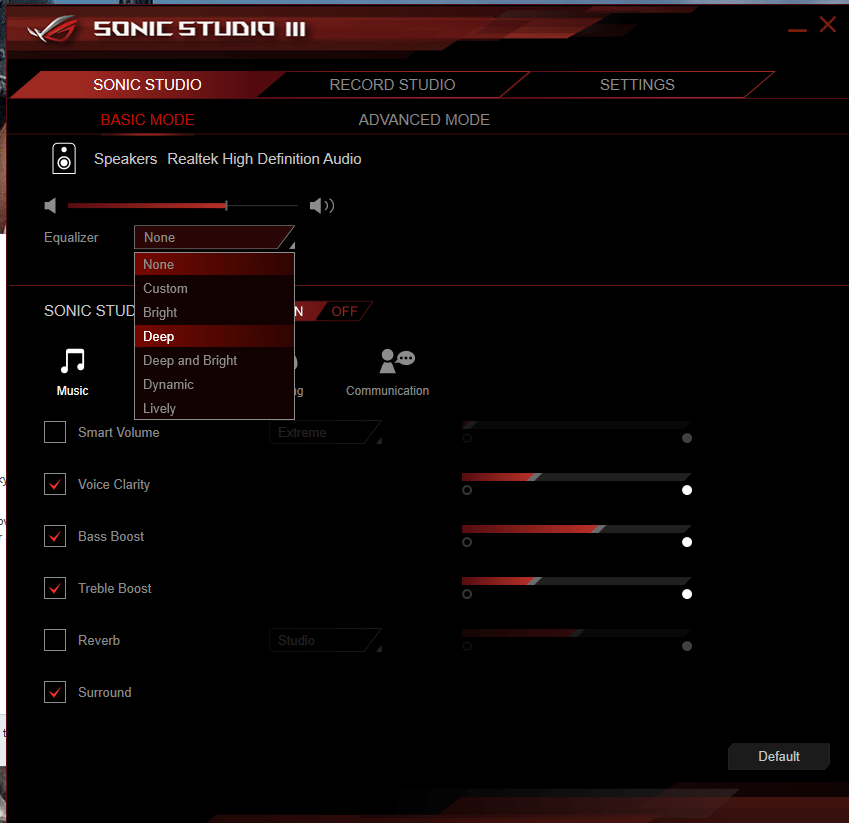Choose Bright equalizer preset
The height and width of the screenshot is (823, 849).
click(214, 312)
